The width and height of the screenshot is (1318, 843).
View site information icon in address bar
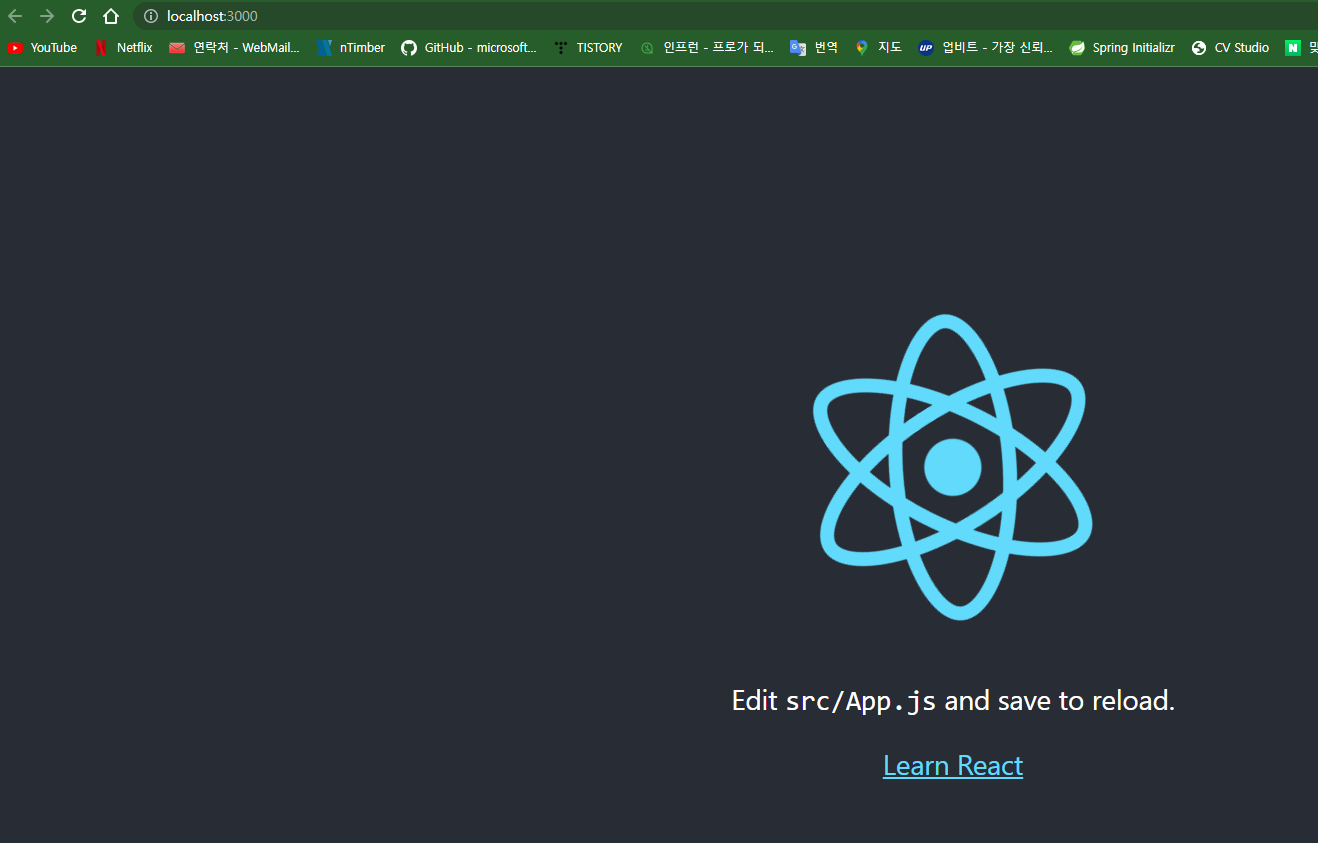pyautogui.click(x=151, y=16)
